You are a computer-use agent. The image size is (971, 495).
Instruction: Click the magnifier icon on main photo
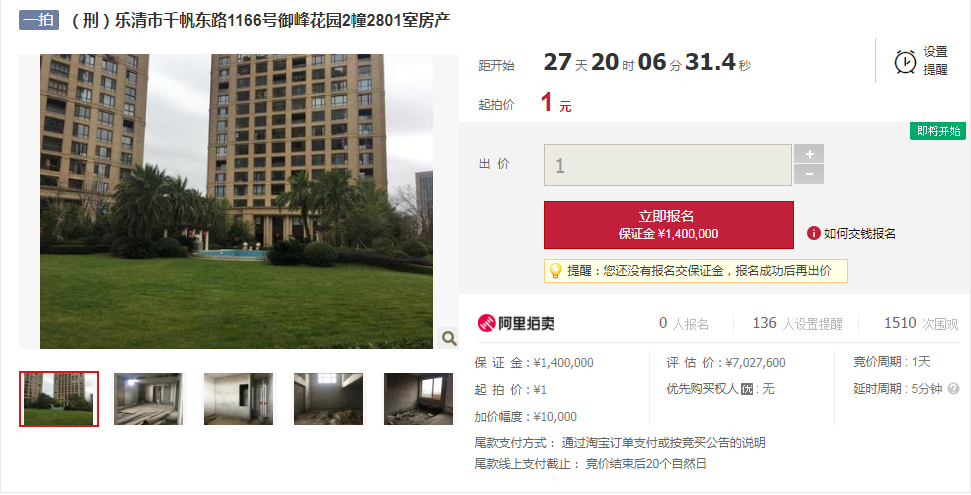(x=449, y=338)
